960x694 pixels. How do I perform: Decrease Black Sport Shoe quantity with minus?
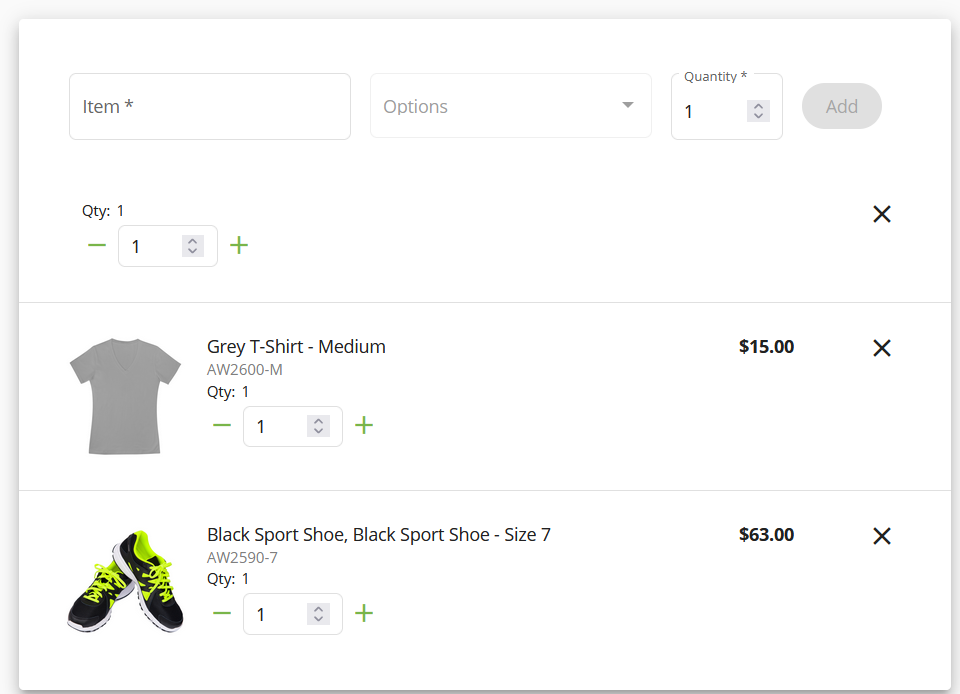pos(222,614)
